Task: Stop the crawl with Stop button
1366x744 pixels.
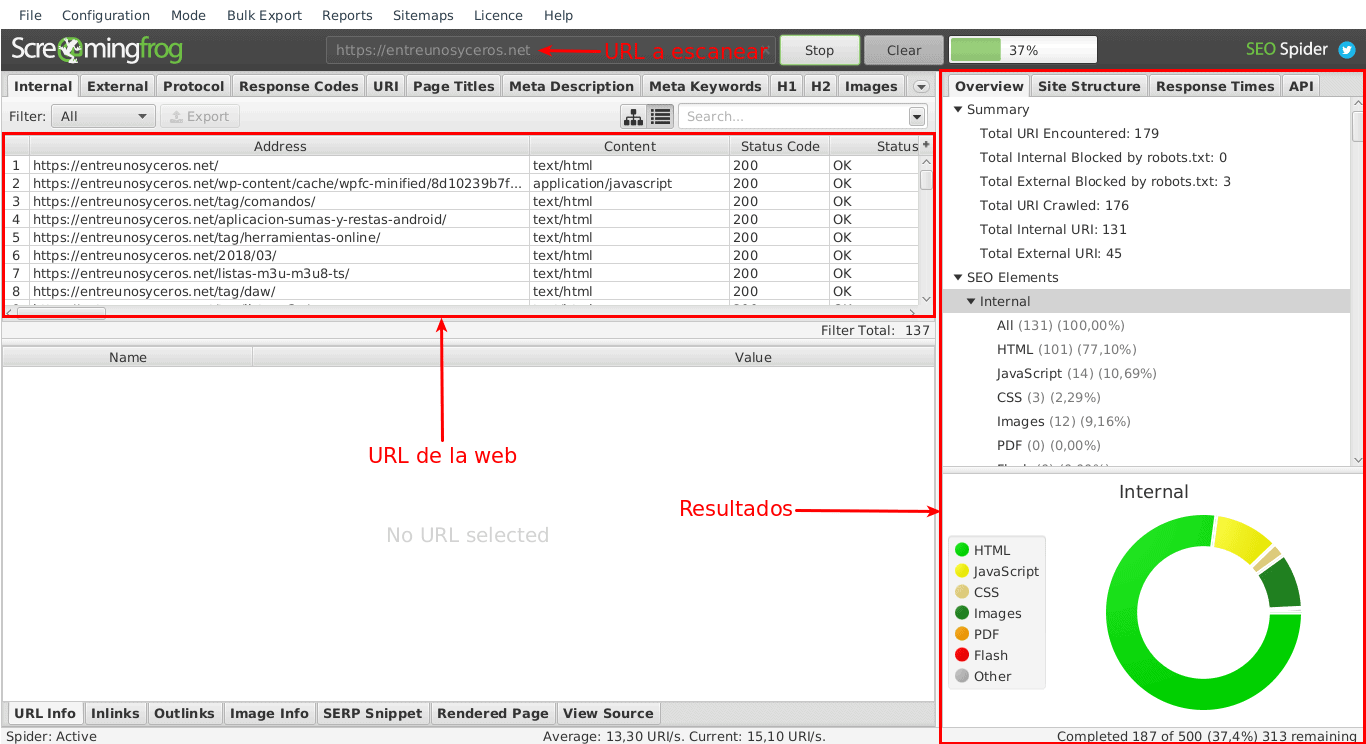Action: [x=820, y=50]
